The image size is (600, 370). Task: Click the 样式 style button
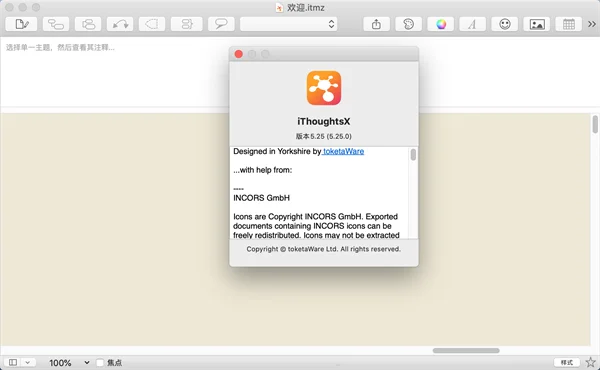[567, 362]
